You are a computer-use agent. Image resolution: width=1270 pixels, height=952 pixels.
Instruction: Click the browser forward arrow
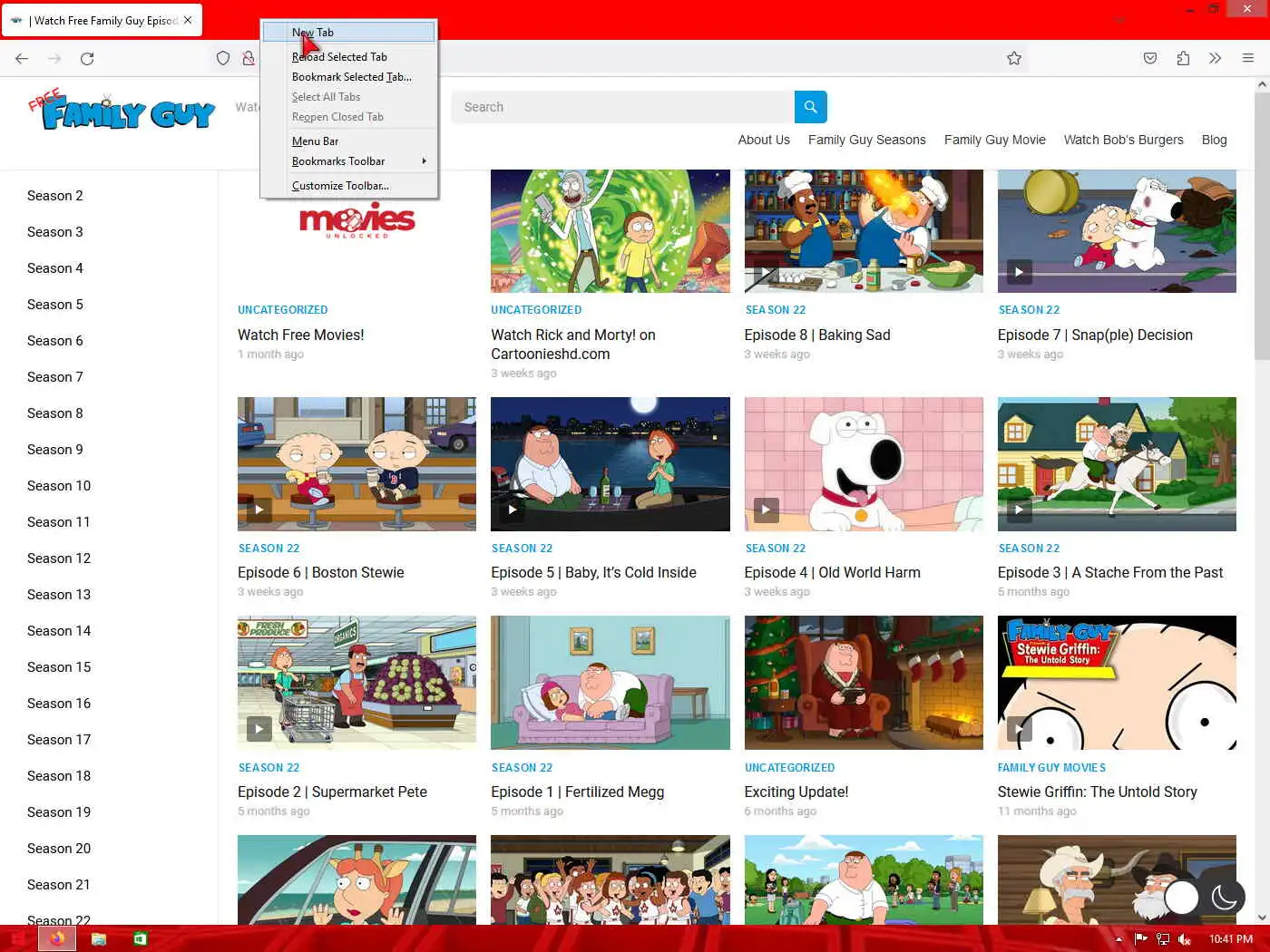coord(54,58)
